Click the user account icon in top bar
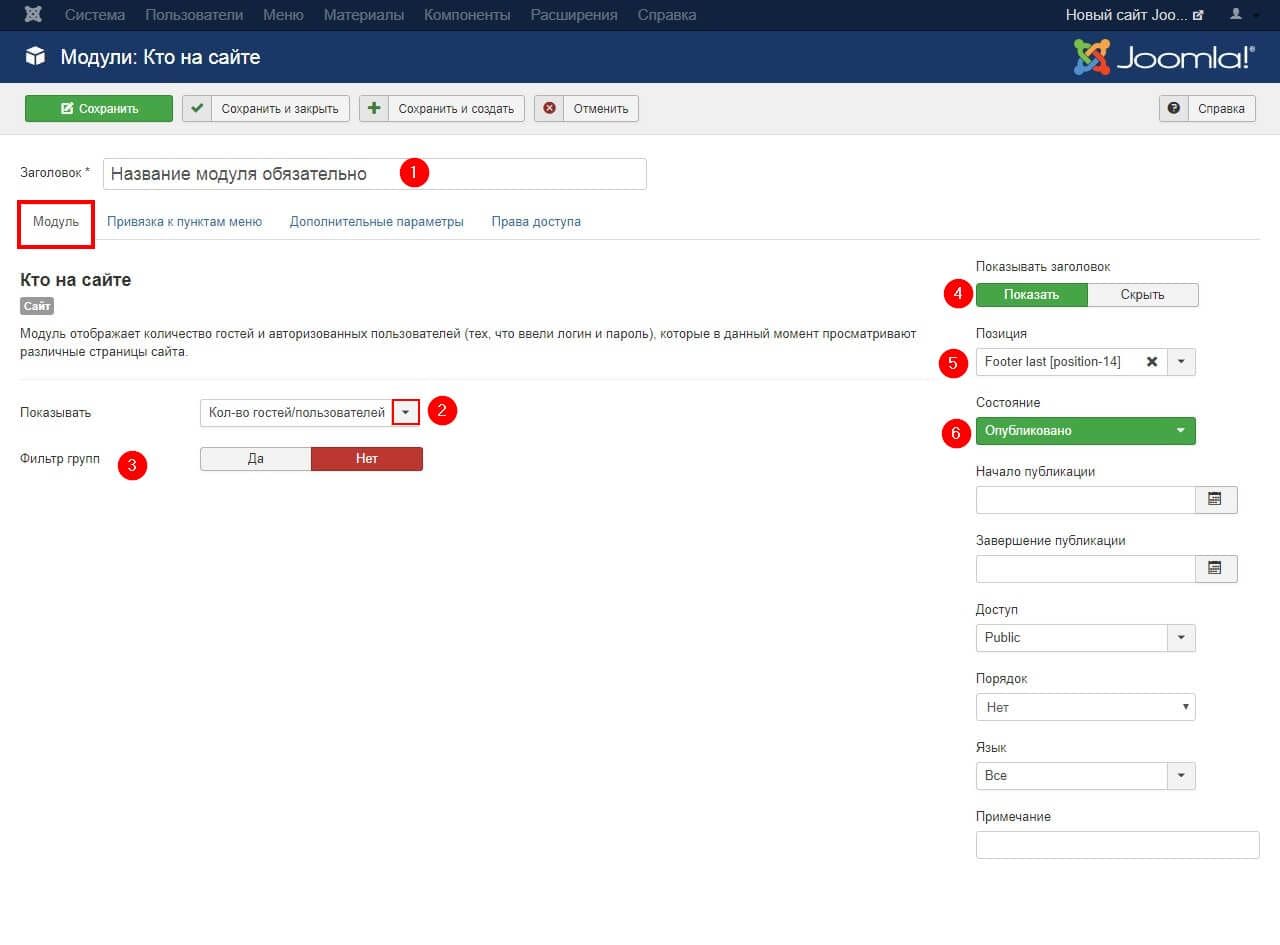Screen dimensions: 1280x945 1237,15
